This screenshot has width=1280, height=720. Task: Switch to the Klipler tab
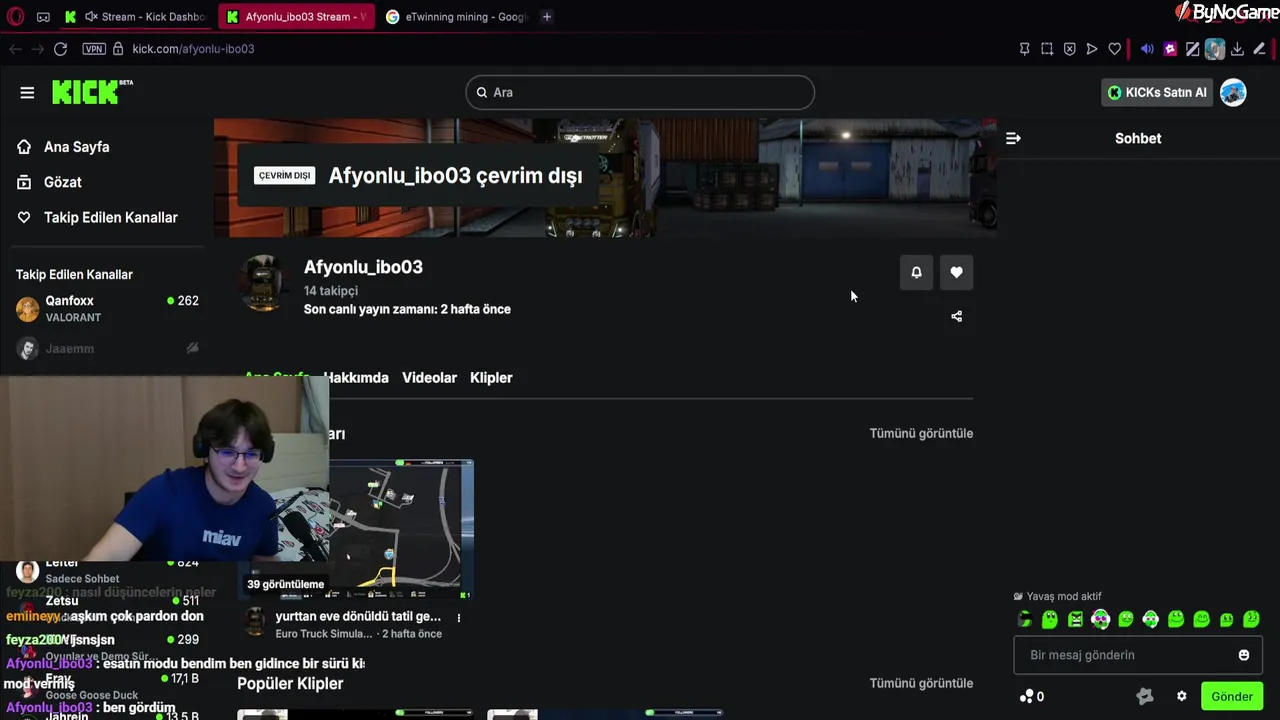coord(491,378)
